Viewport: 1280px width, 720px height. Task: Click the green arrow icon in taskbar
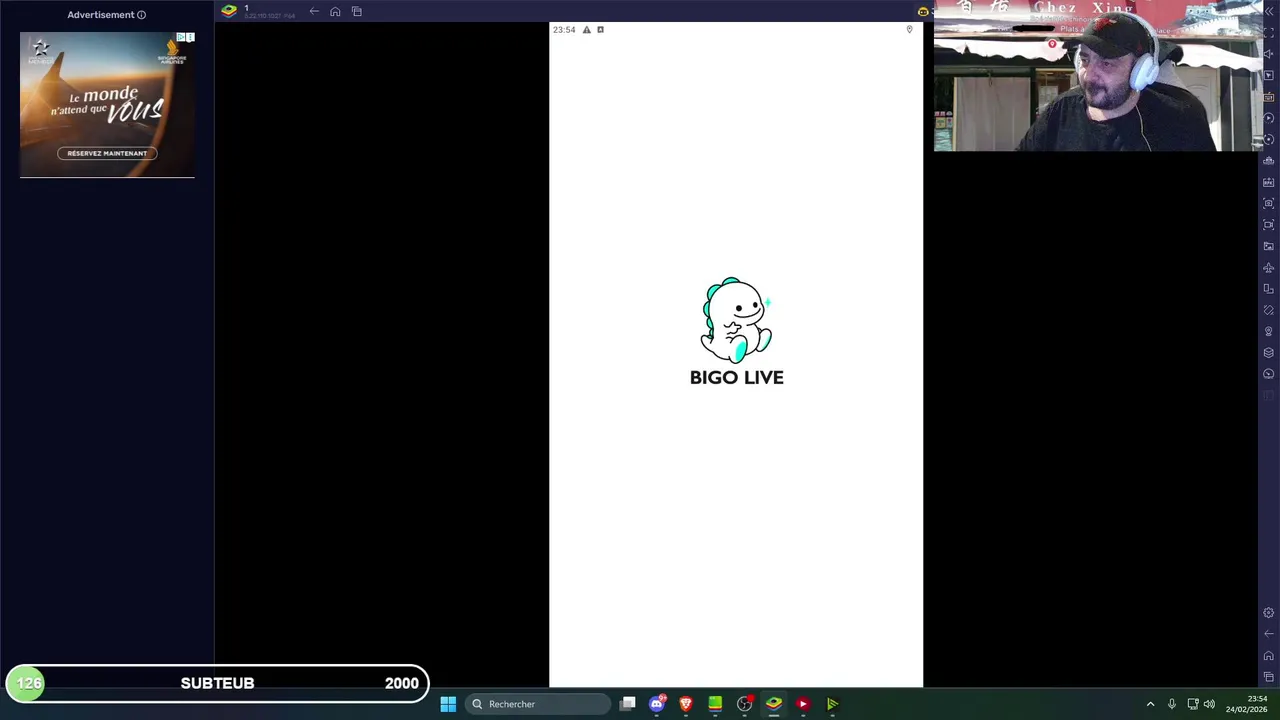tap(832, 704)
